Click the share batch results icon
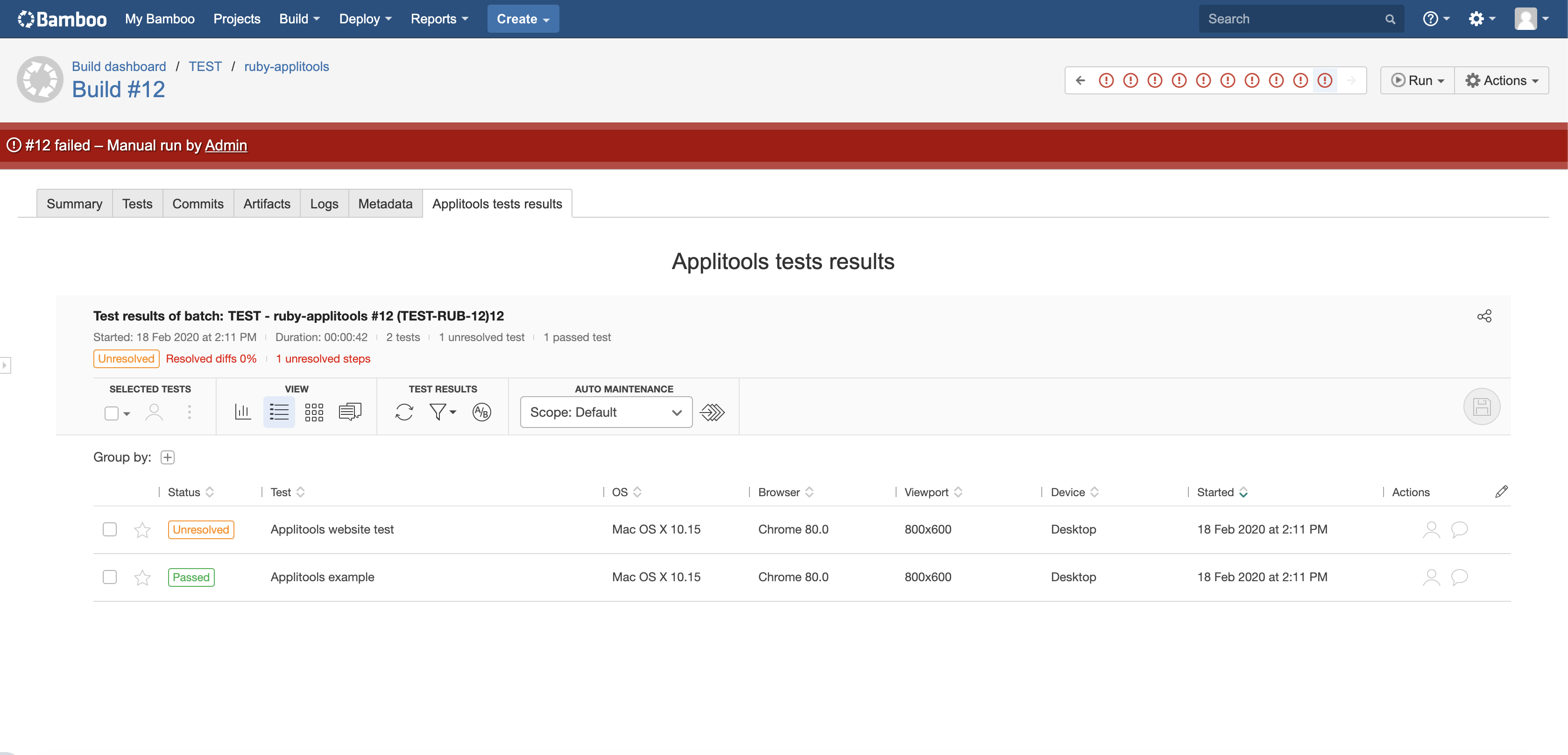Screen dimensions: 1568x755 coord(1484,316)
